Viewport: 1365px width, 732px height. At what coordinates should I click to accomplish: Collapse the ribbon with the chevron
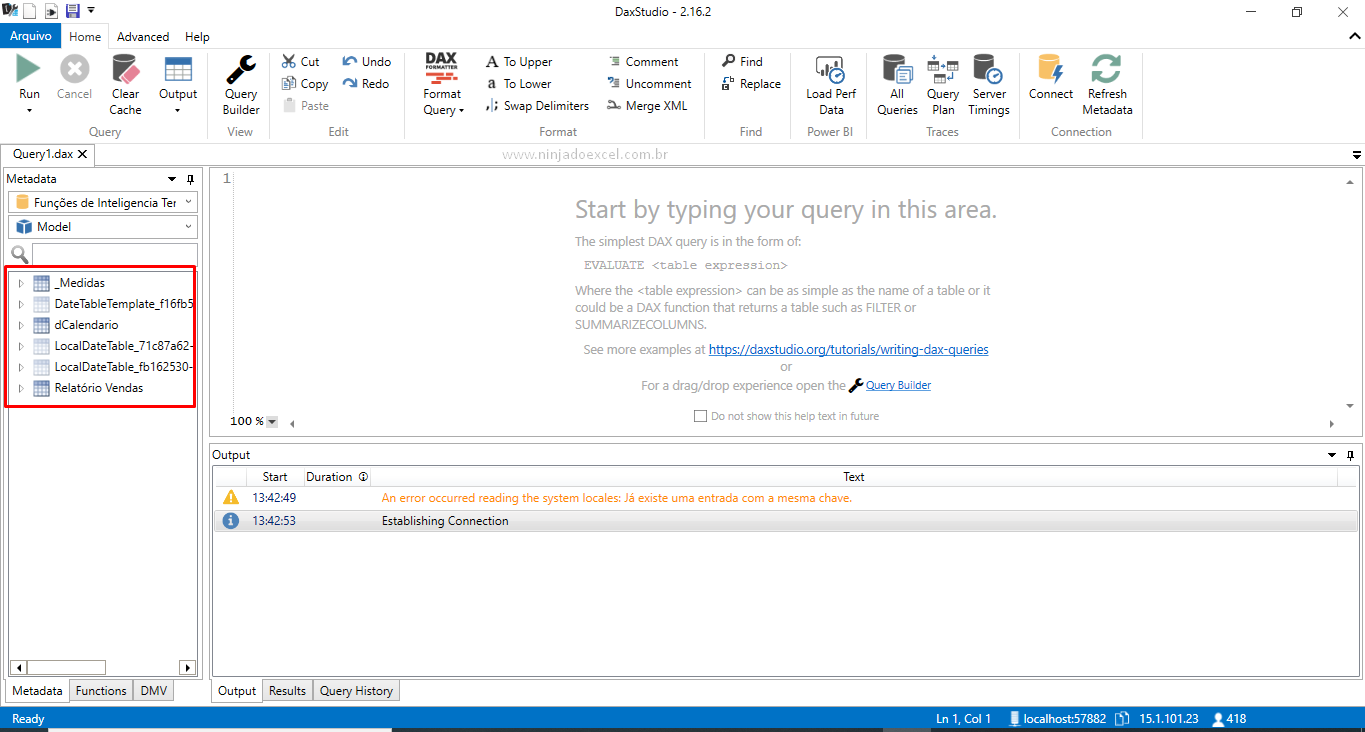pyautogui.click(x=1356, y=37)
